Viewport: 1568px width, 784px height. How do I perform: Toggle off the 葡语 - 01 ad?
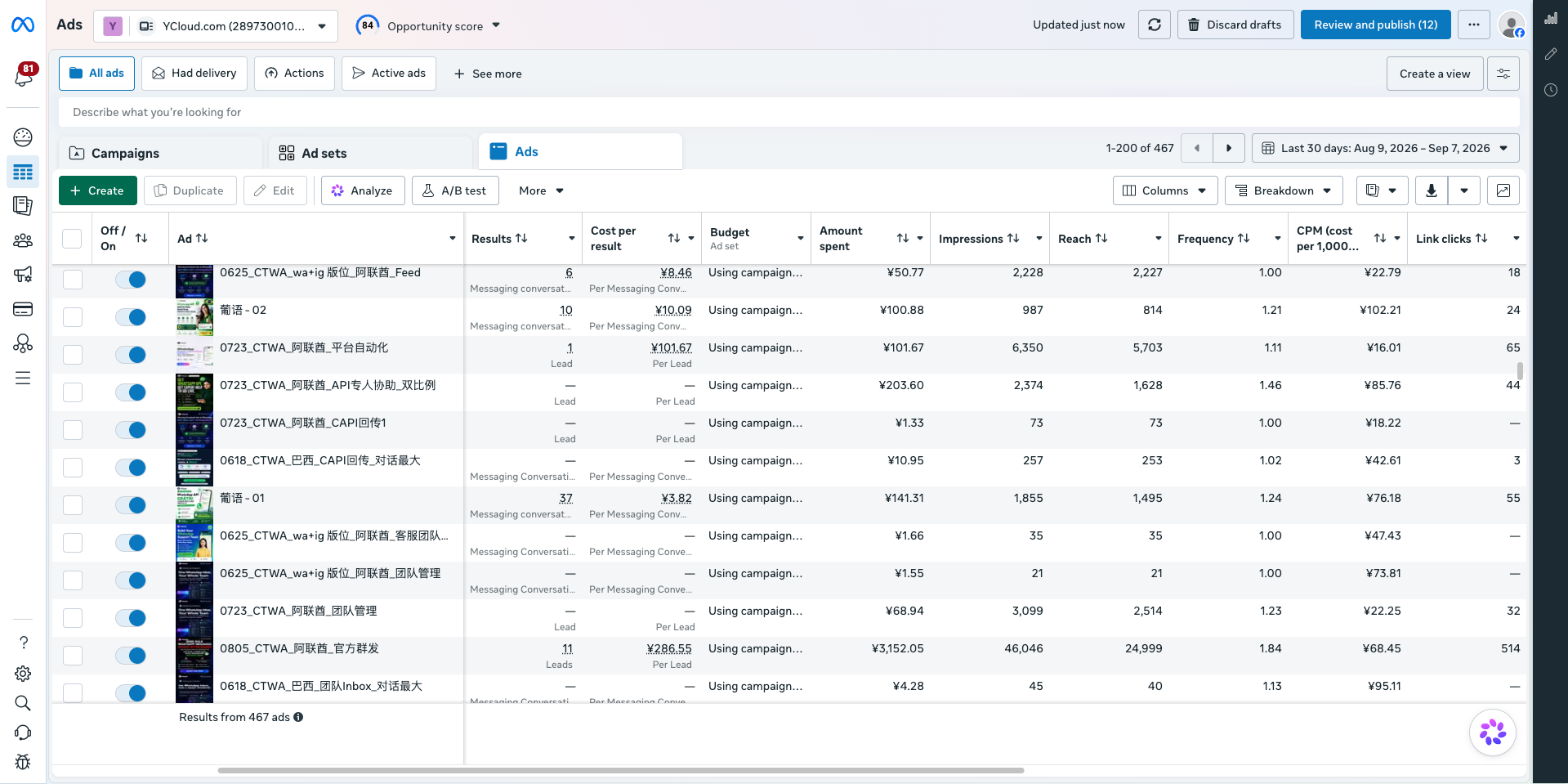(x=131, y=505)
